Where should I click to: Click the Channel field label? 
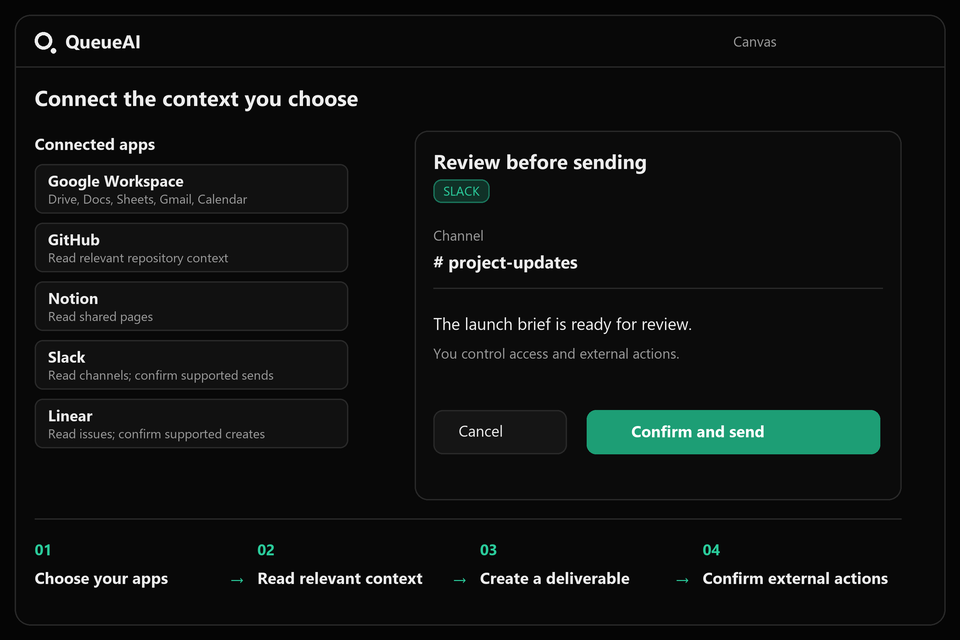[458, 236]
